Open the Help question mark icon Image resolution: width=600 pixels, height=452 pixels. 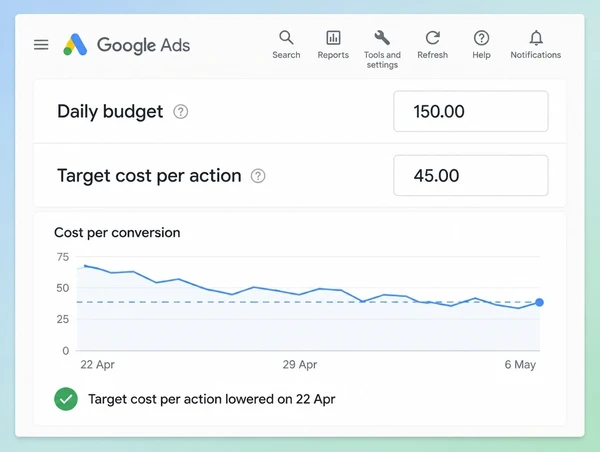point(481,38)
